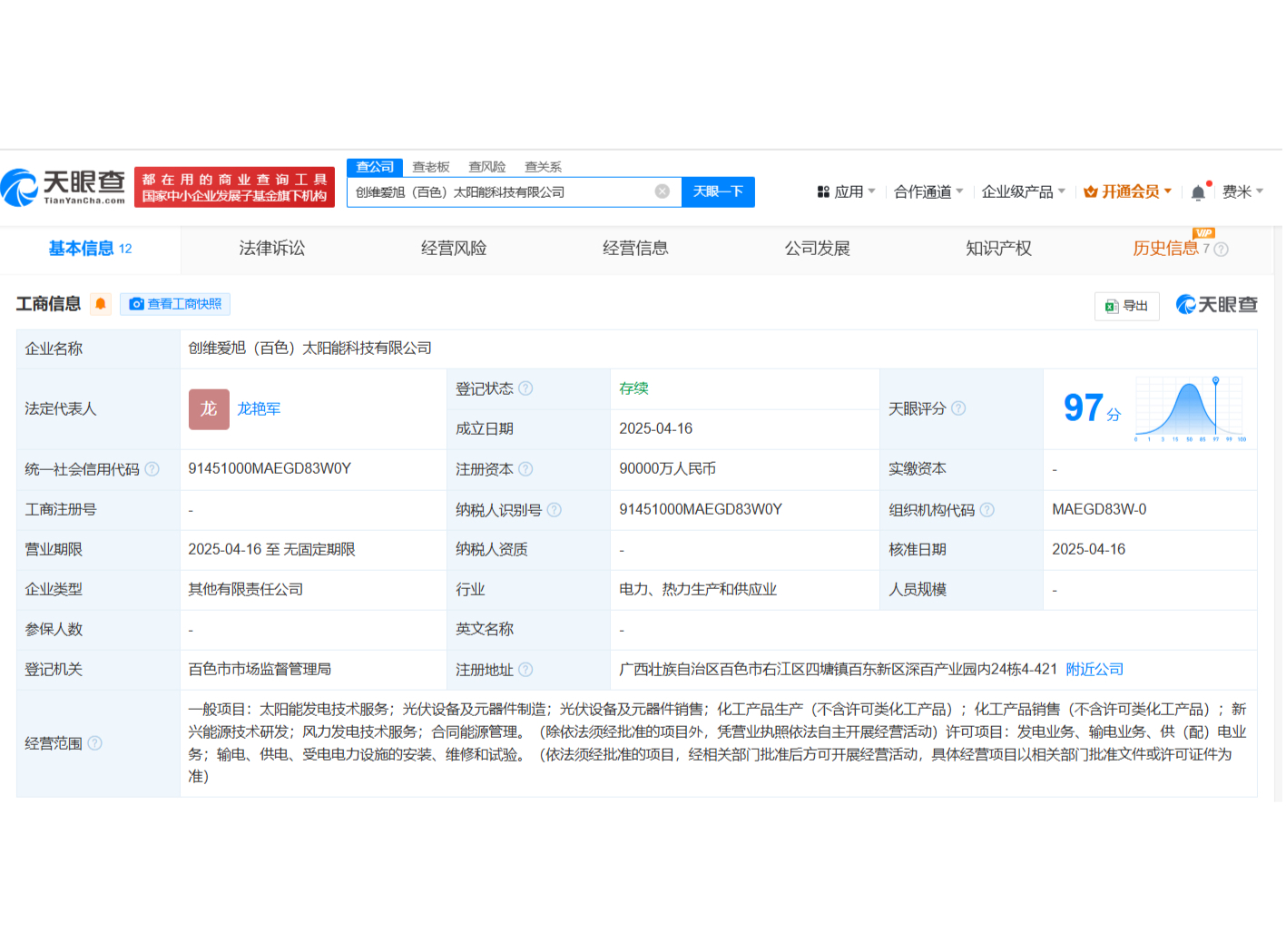1286x952 pixels.
Task: Click help icon beside 统一社会信用代码
Action: (x=152, y=469)
